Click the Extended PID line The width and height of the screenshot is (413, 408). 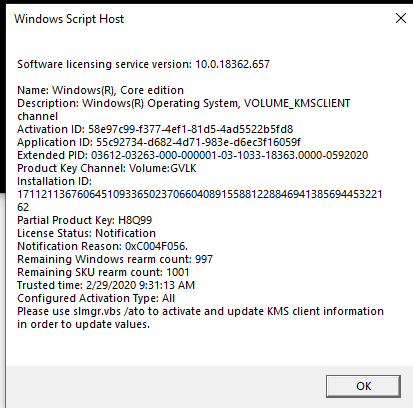pyautogui.click(x=193, y=155)
